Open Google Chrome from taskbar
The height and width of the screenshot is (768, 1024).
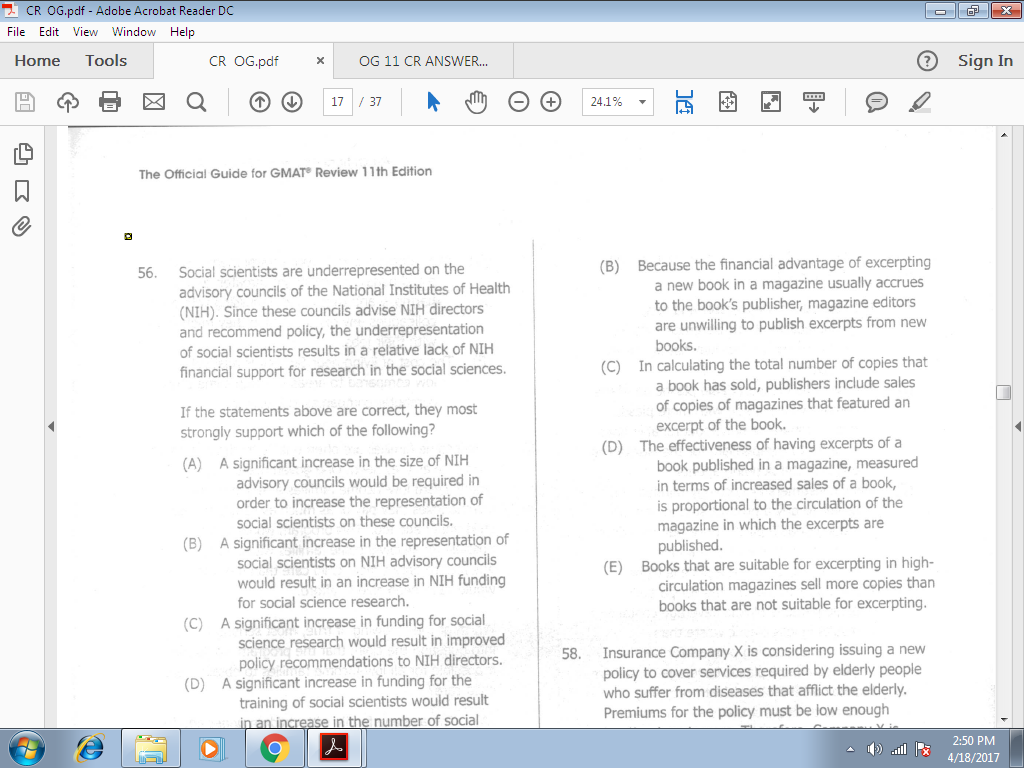(x=275, y=748)
